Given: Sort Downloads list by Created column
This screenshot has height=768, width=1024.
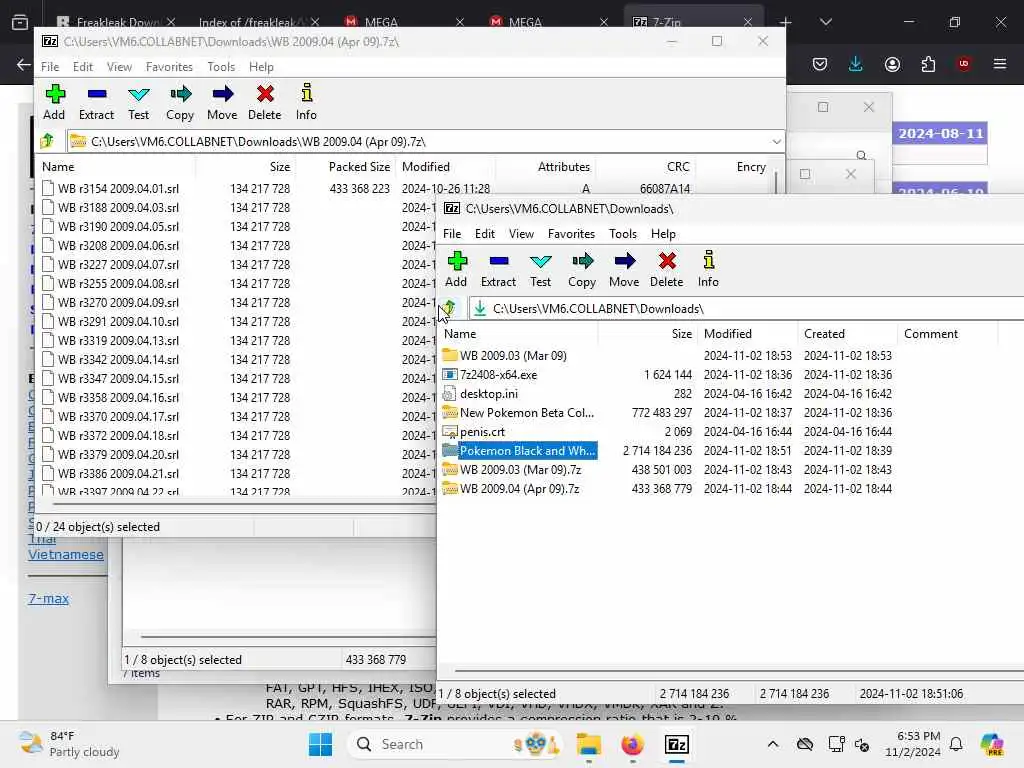Looking at the screenshot, I should [846, 334].
